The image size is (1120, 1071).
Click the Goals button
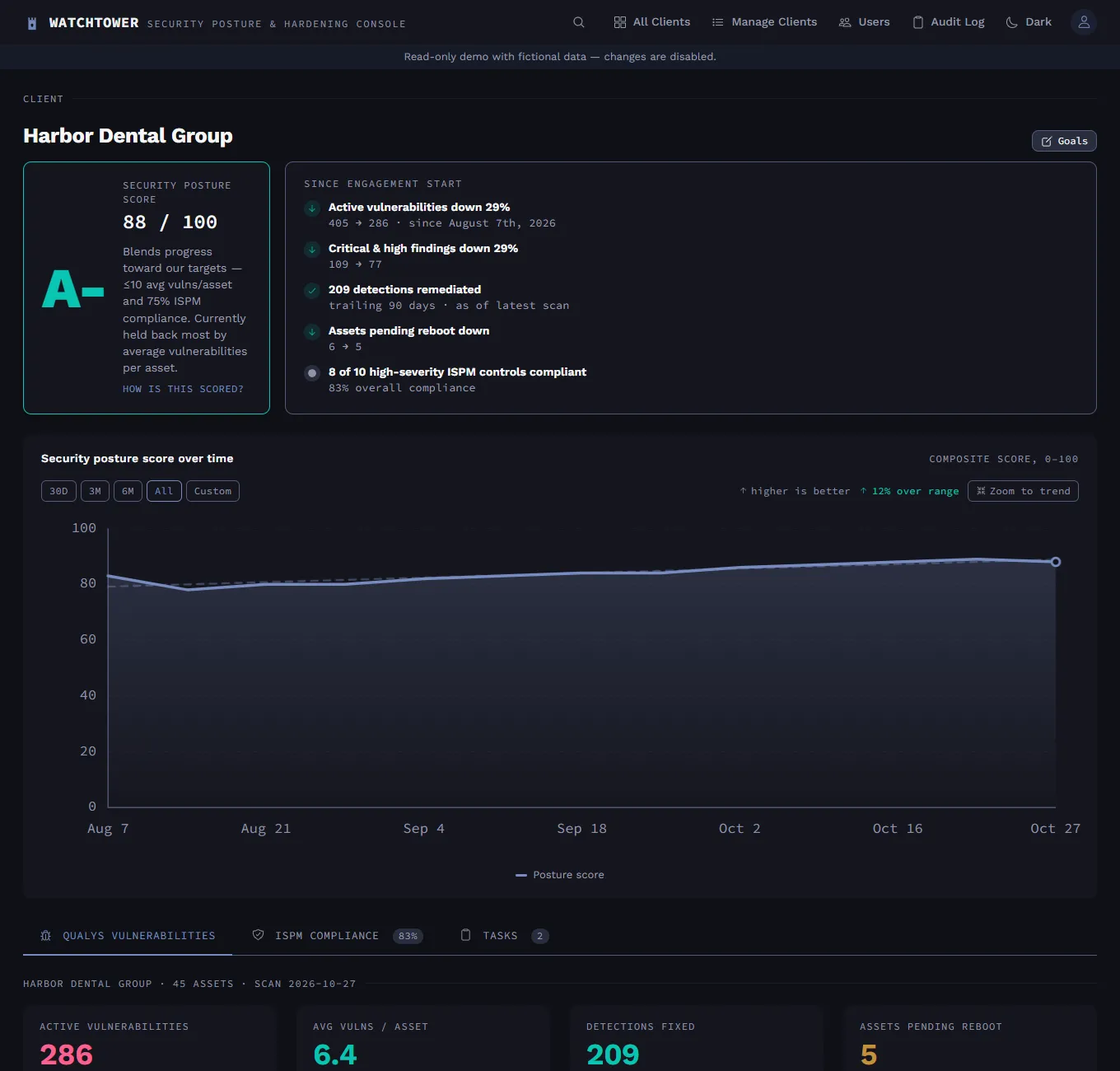(1064, 141)
